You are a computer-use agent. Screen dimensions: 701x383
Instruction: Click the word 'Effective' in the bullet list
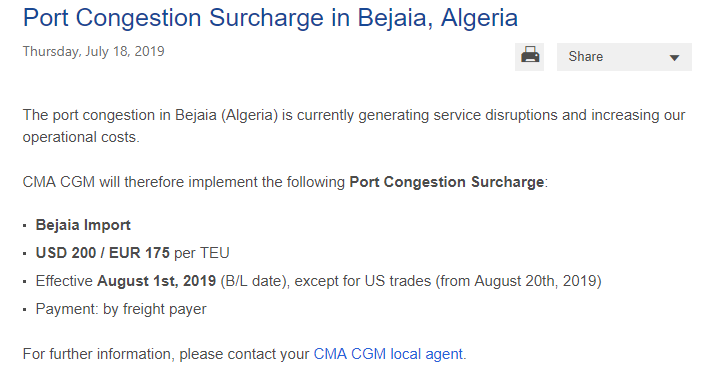point(64,281)
